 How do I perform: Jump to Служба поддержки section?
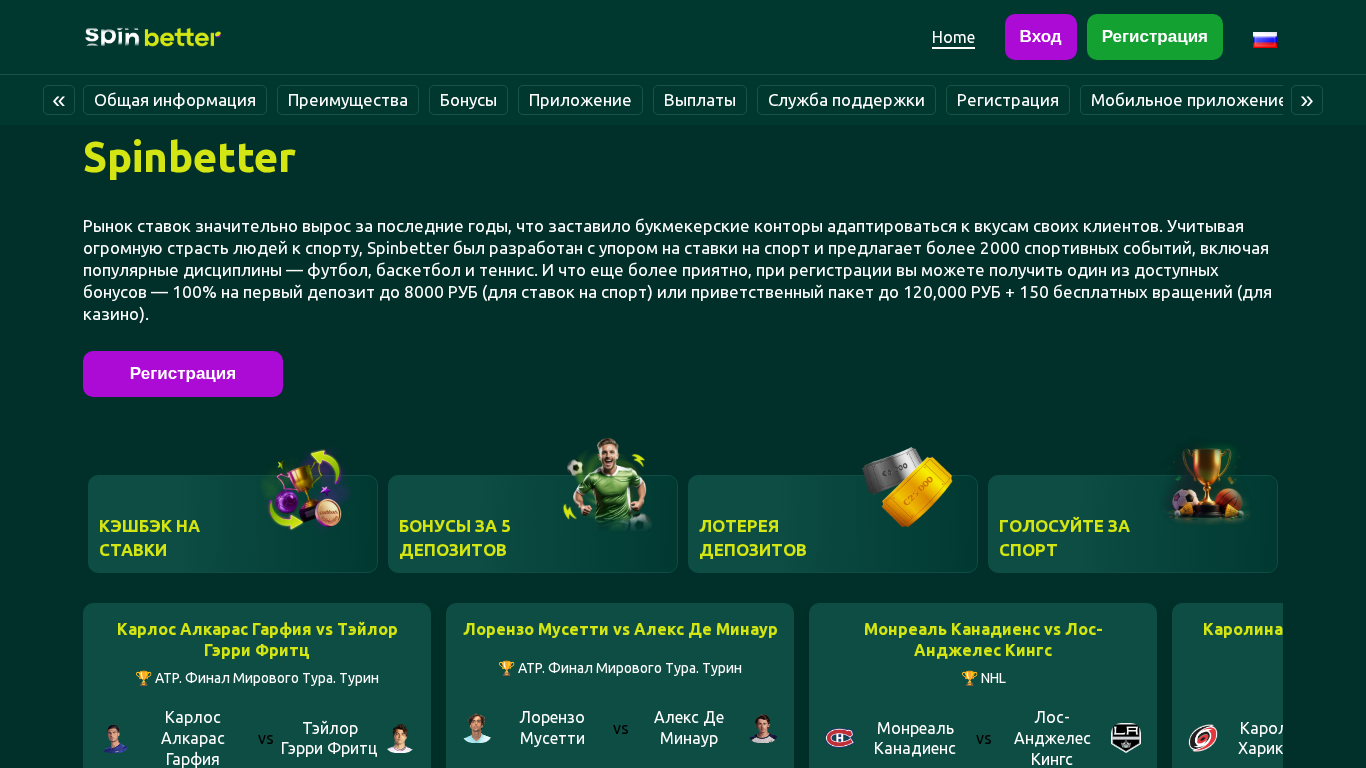(x=846, y=100)
